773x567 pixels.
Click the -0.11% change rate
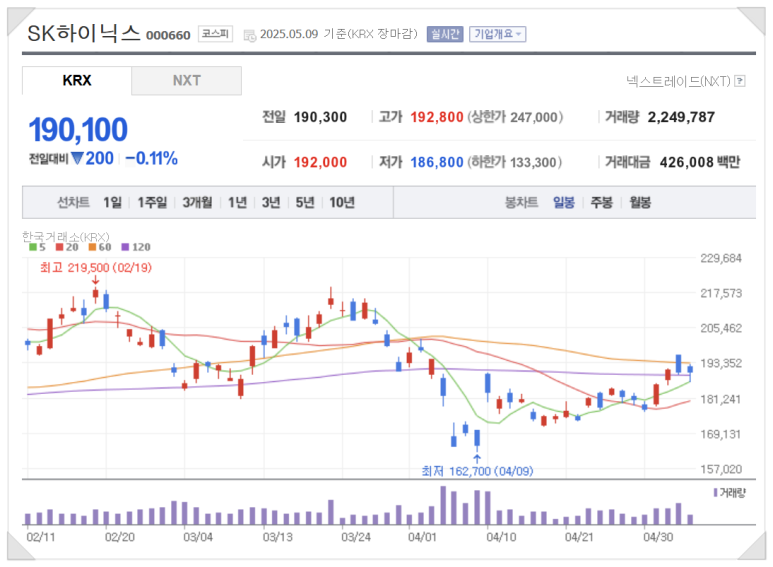(151, 158)
